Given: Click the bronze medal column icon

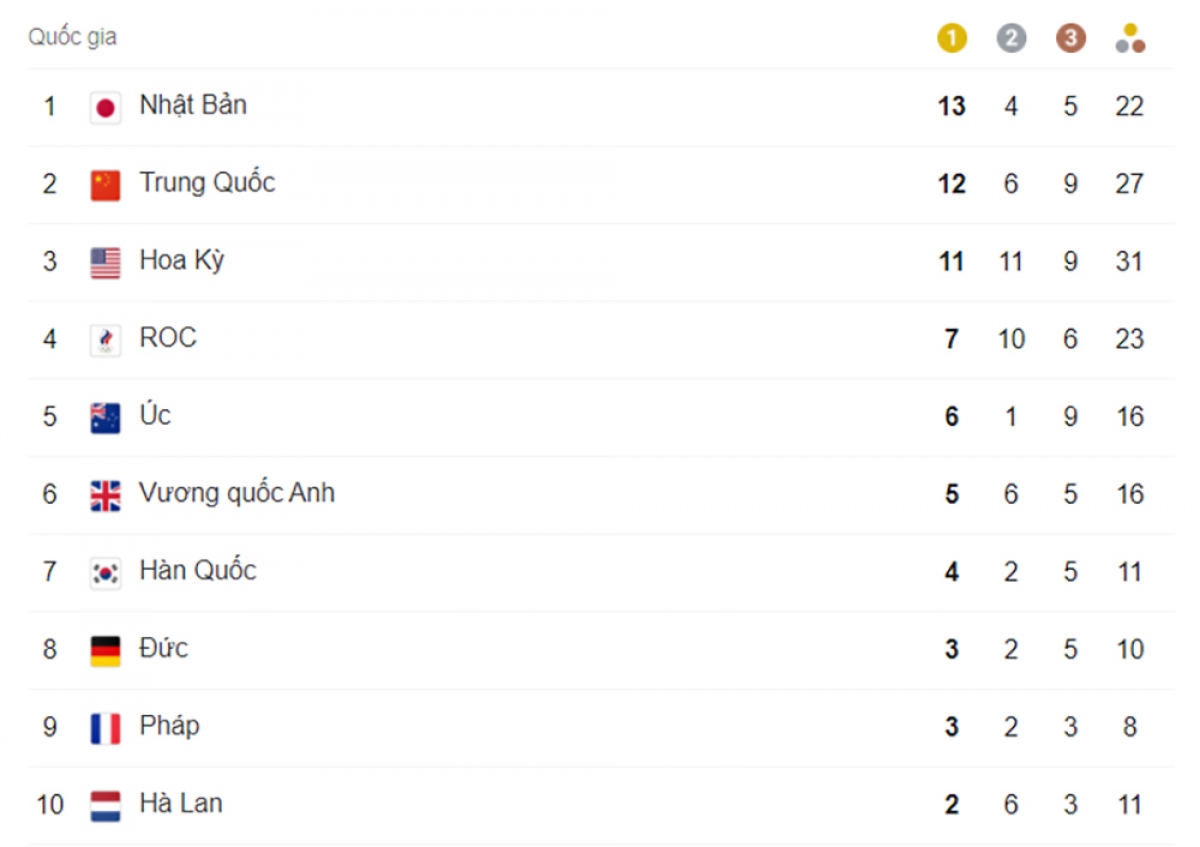Looking at the screenshot, I should (1070, 38).
